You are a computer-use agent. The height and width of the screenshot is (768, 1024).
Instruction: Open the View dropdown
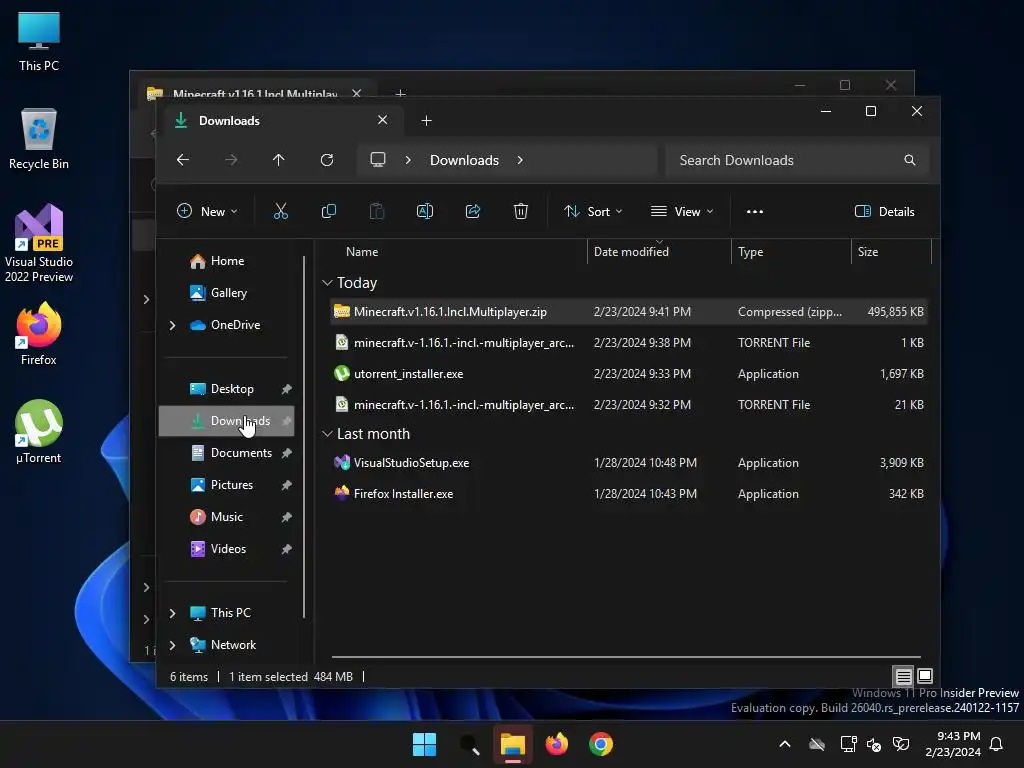[682, 212]
